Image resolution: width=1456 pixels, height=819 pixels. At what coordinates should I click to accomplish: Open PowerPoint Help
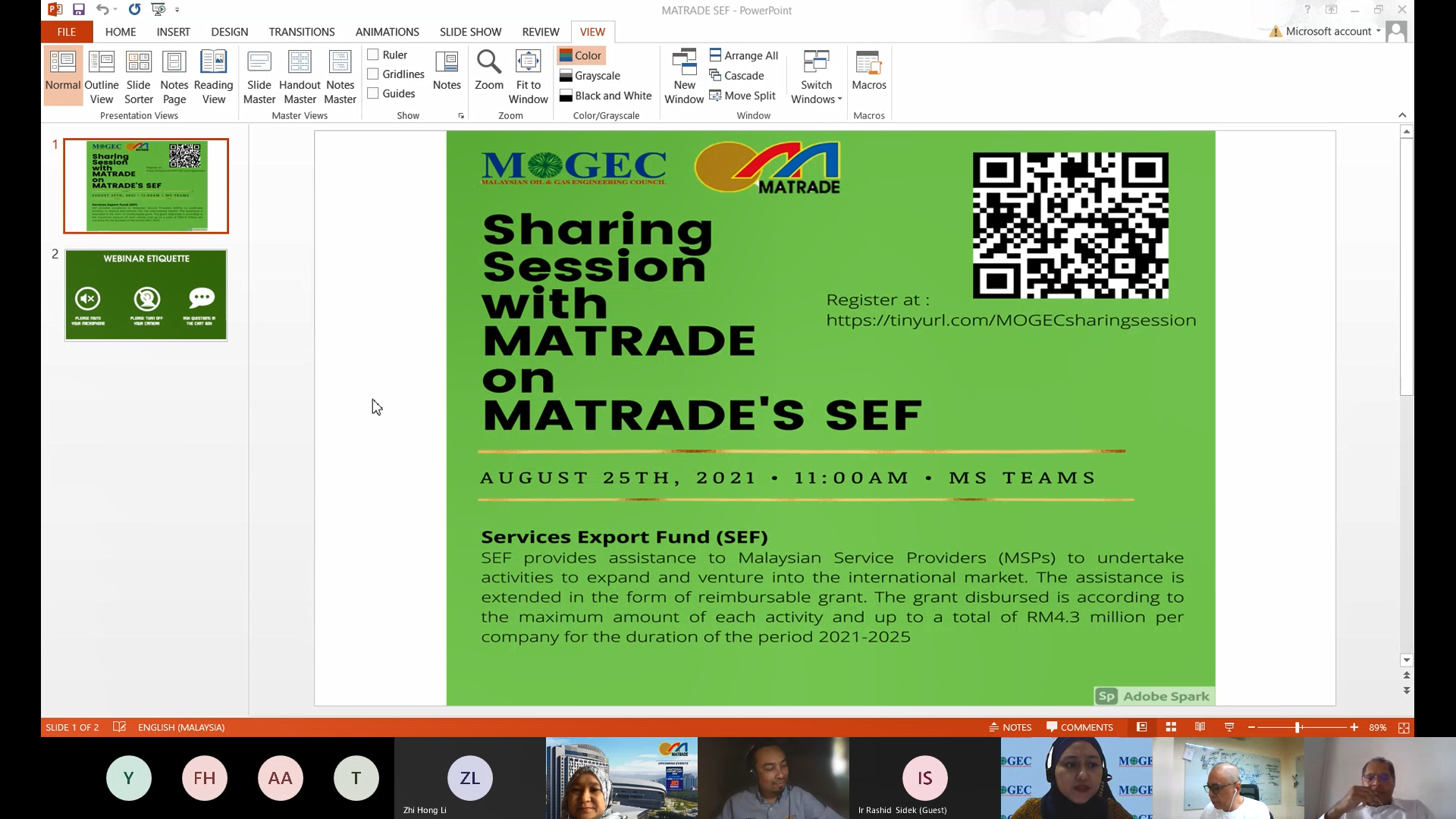click(x=1307, y=10)
